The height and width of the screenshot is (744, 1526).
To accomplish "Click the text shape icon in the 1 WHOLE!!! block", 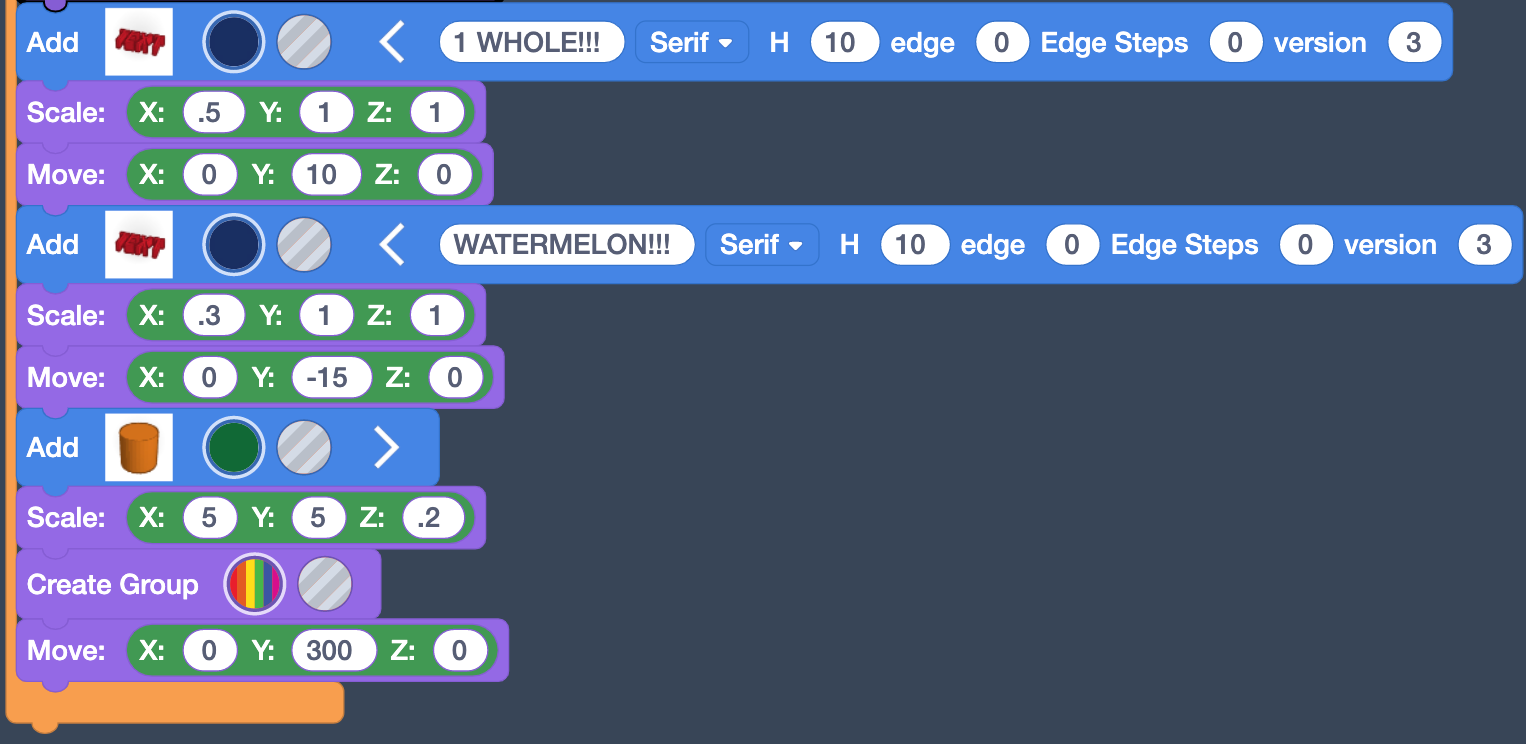I will [139, 42].
